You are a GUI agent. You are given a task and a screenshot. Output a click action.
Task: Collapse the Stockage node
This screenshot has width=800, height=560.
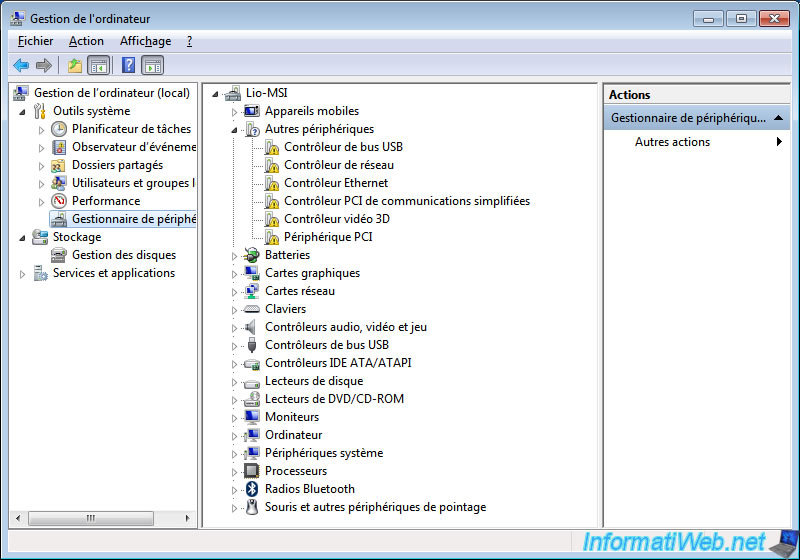(x=22, y=238)
